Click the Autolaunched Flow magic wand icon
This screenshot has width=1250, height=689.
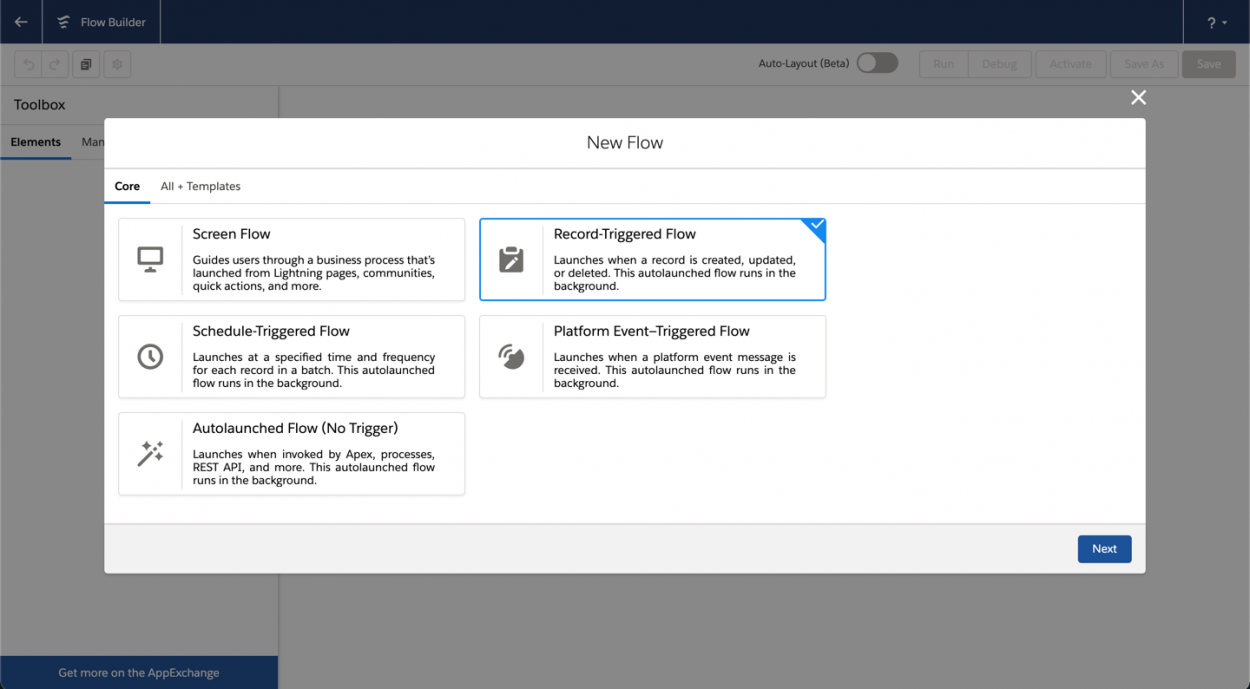coord(150,454)
